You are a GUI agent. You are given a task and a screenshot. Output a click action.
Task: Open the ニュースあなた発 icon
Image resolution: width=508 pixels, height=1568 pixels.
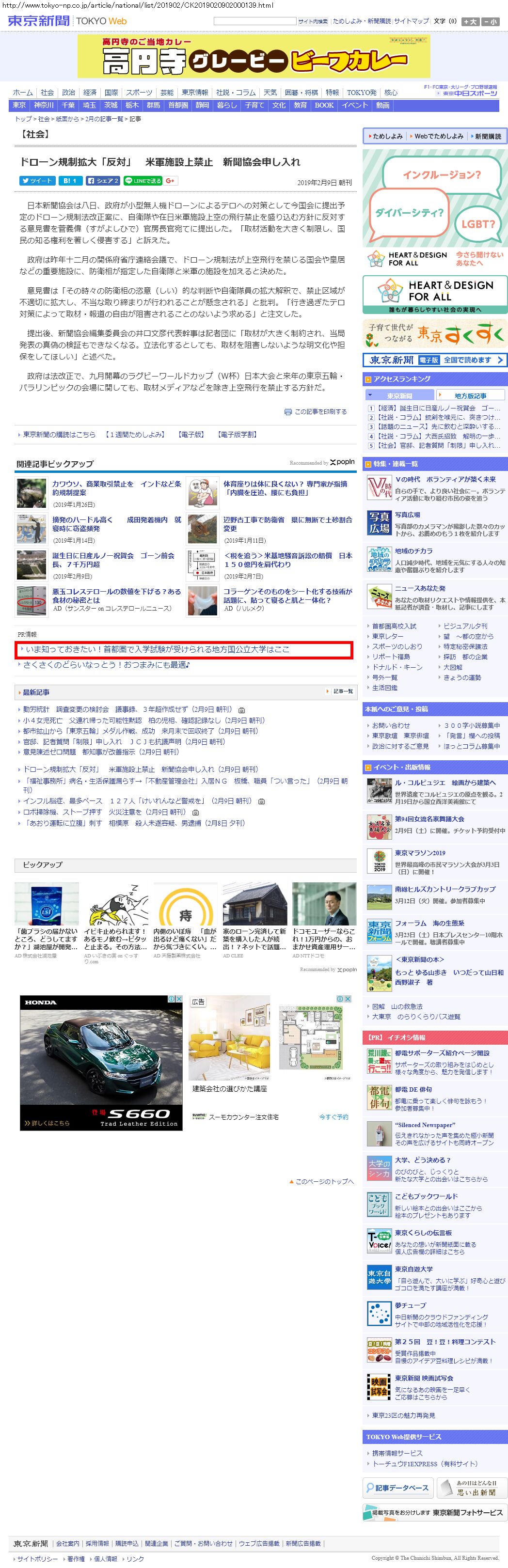tap(379, 596)
